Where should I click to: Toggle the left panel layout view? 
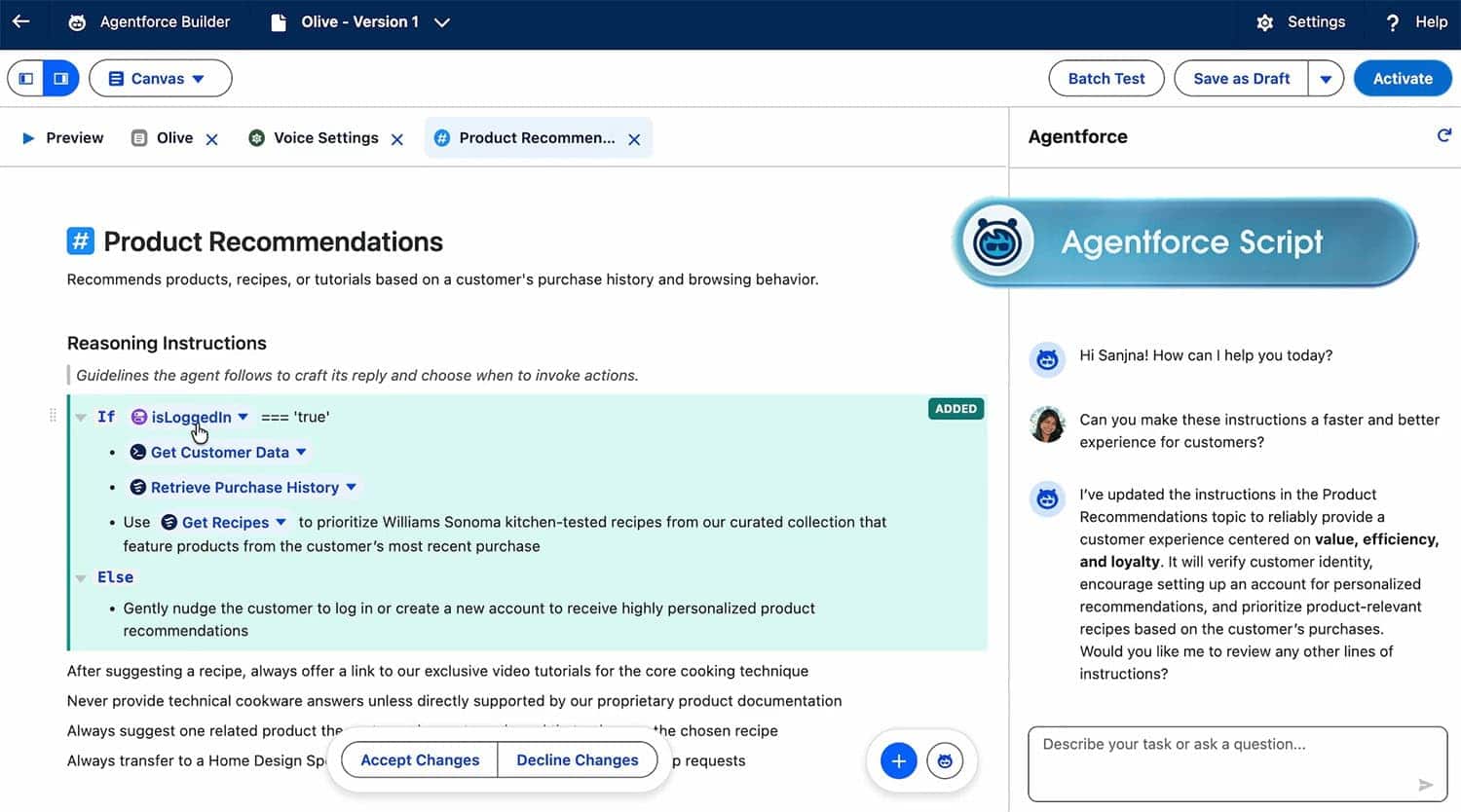point(26,79)
